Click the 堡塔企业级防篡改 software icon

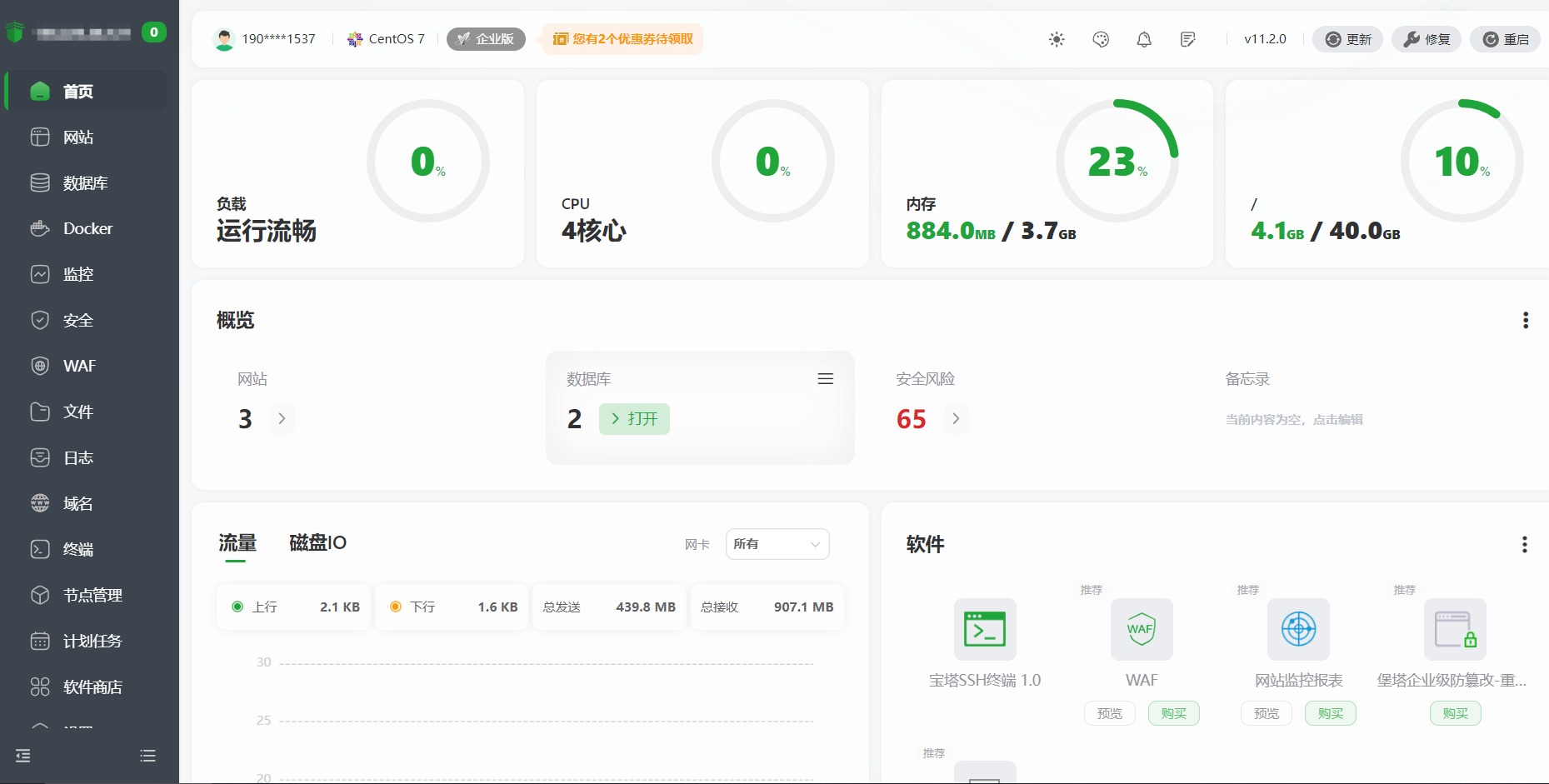pos(1454,630)
